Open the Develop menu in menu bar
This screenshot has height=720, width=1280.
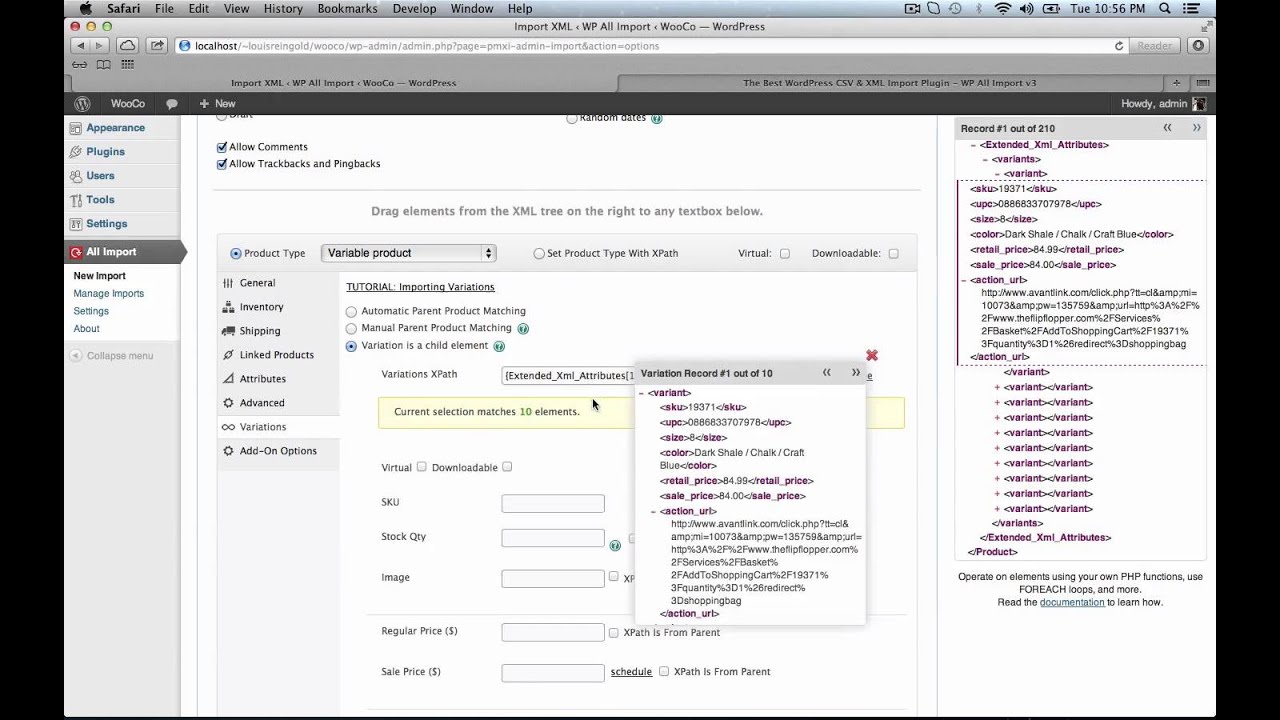coord(414,9)
